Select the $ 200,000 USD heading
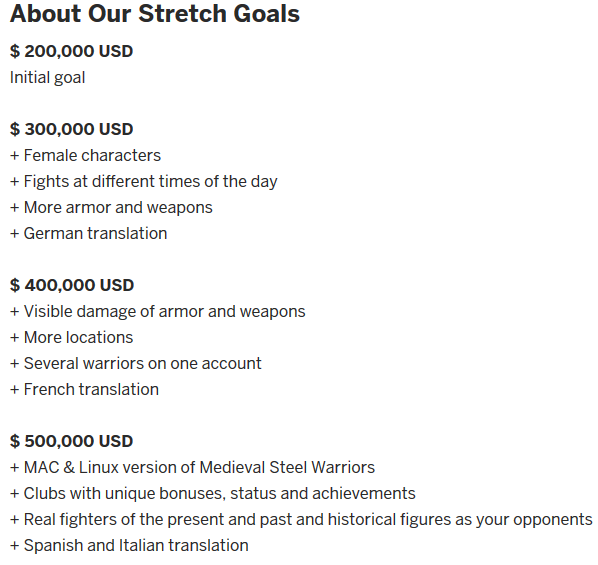This screenshot has width=598, height=565. pos(71,52)
